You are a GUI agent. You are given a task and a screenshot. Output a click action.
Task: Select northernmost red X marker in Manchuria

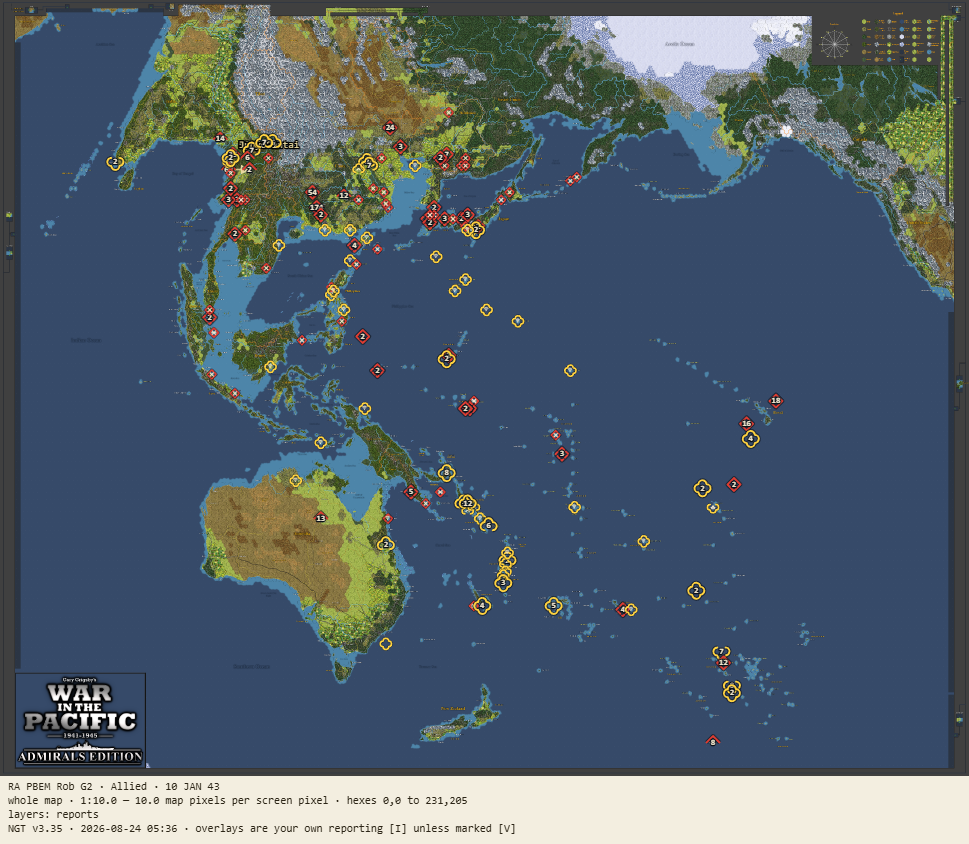[449, 112]
